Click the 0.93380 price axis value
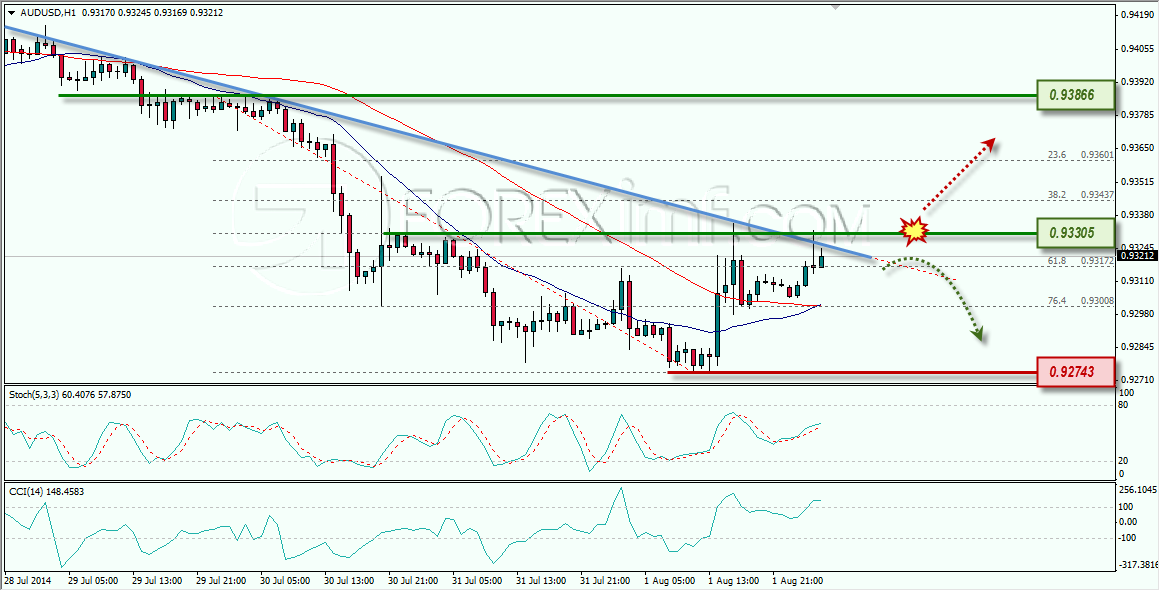1160x591 pixels. 1138,215
